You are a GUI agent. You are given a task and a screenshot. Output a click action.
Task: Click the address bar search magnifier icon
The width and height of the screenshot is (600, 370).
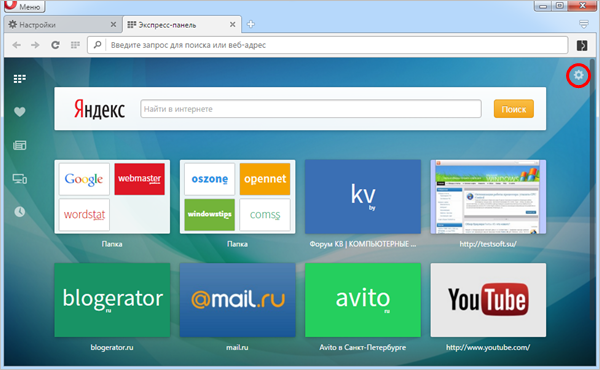tap(97, 45)
